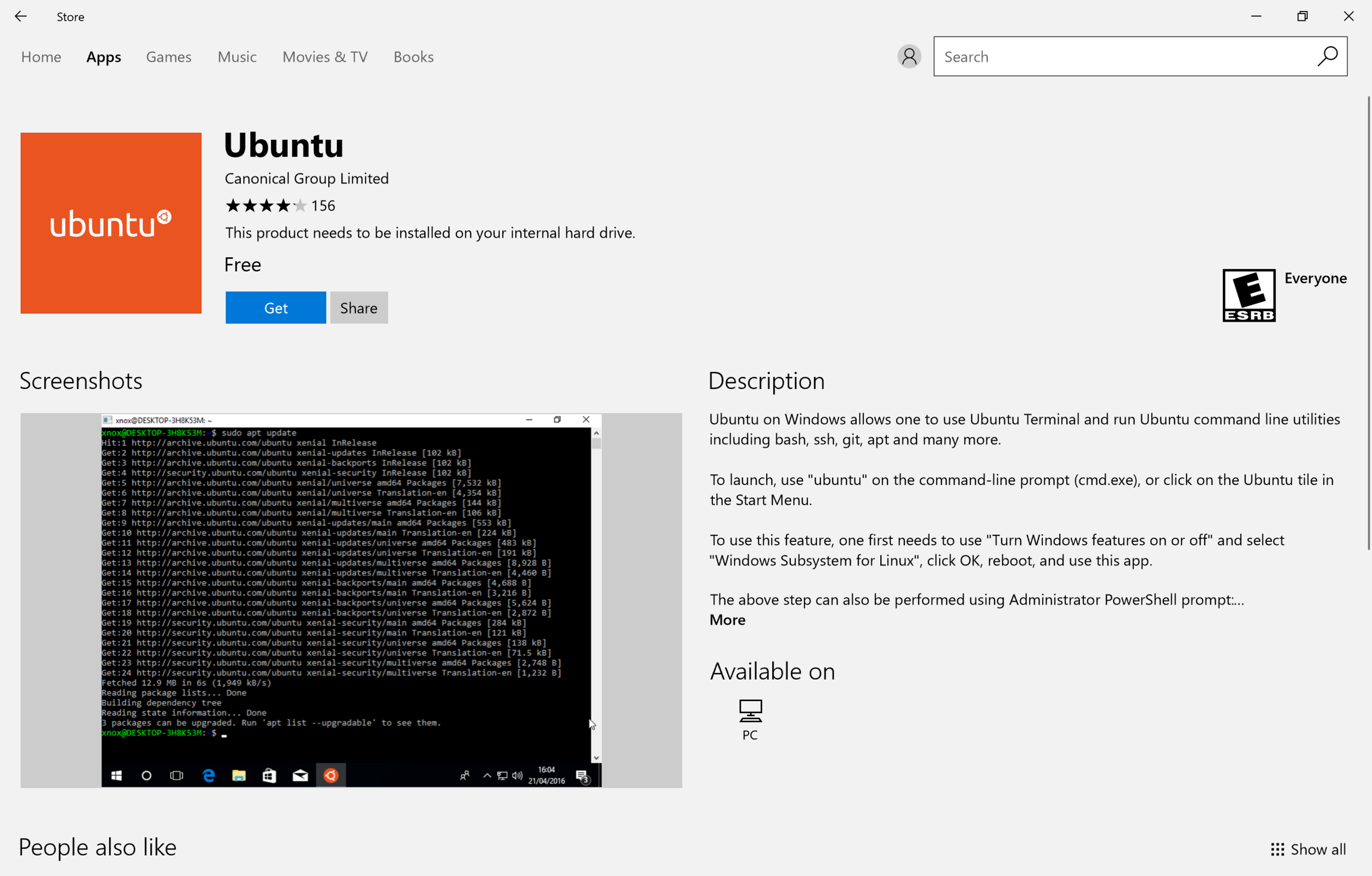Click the Show all grid icon
Image resolution: width=1372 pixels, height=876 pixels.
(1278, 849)
